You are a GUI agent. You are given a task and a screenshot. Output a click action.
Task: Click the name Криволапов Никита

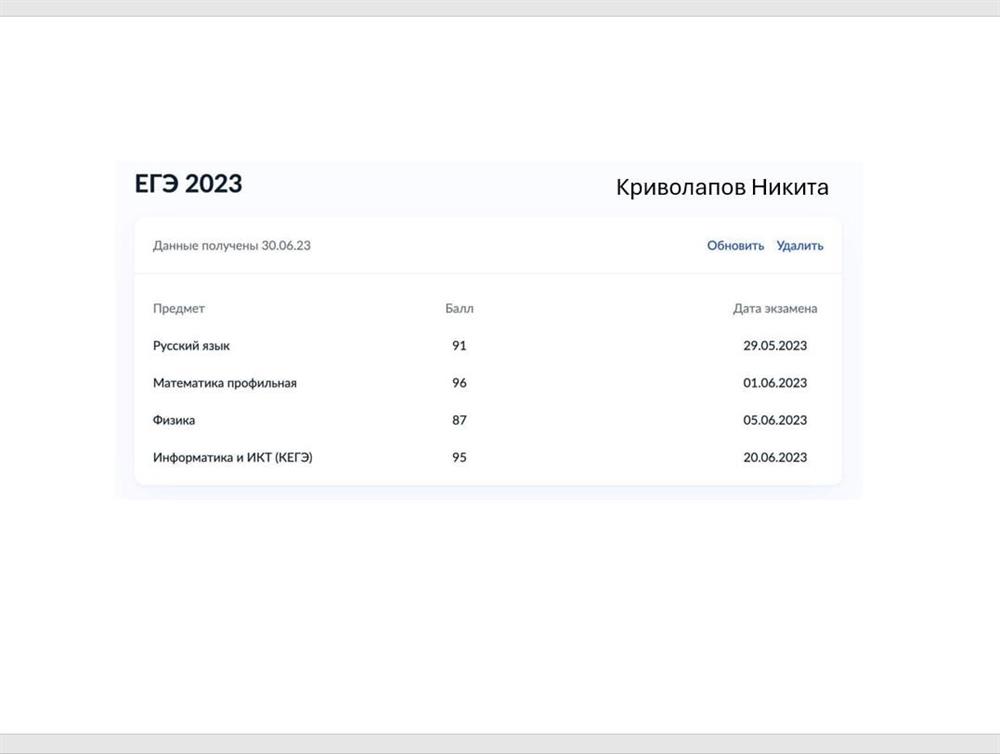[x=722, y=188]
